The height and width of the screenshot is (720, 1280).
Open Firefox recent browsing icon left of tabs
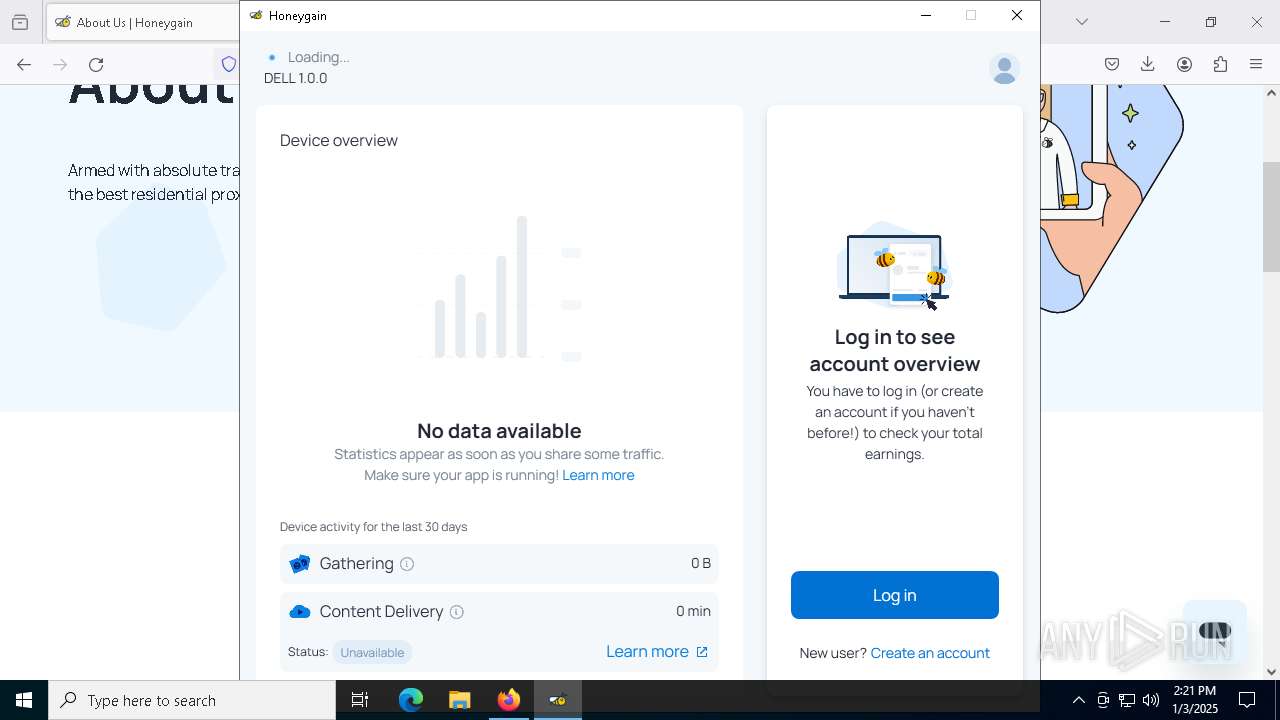pyautogui.click(x=20, y=22)
